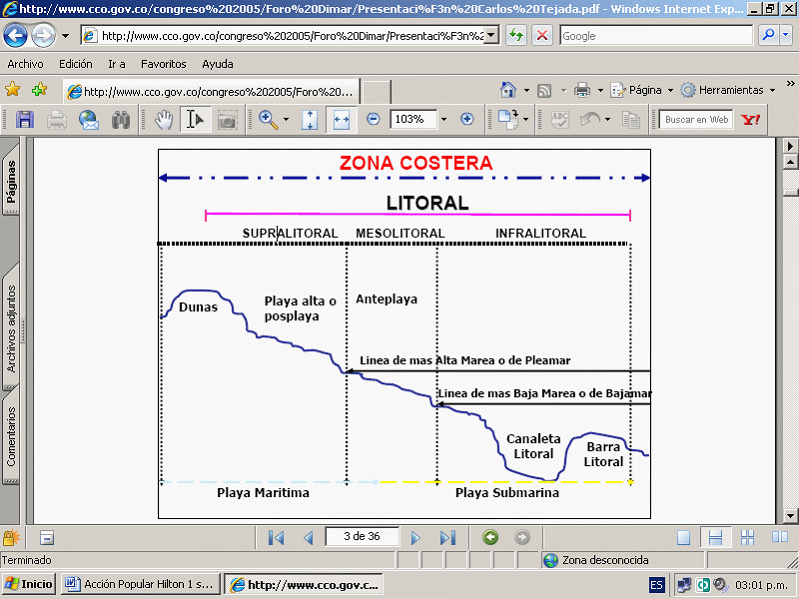This screenshot has width=799, height=599.
Task: Click the Fit Width icon
Action: pos(341,119)
